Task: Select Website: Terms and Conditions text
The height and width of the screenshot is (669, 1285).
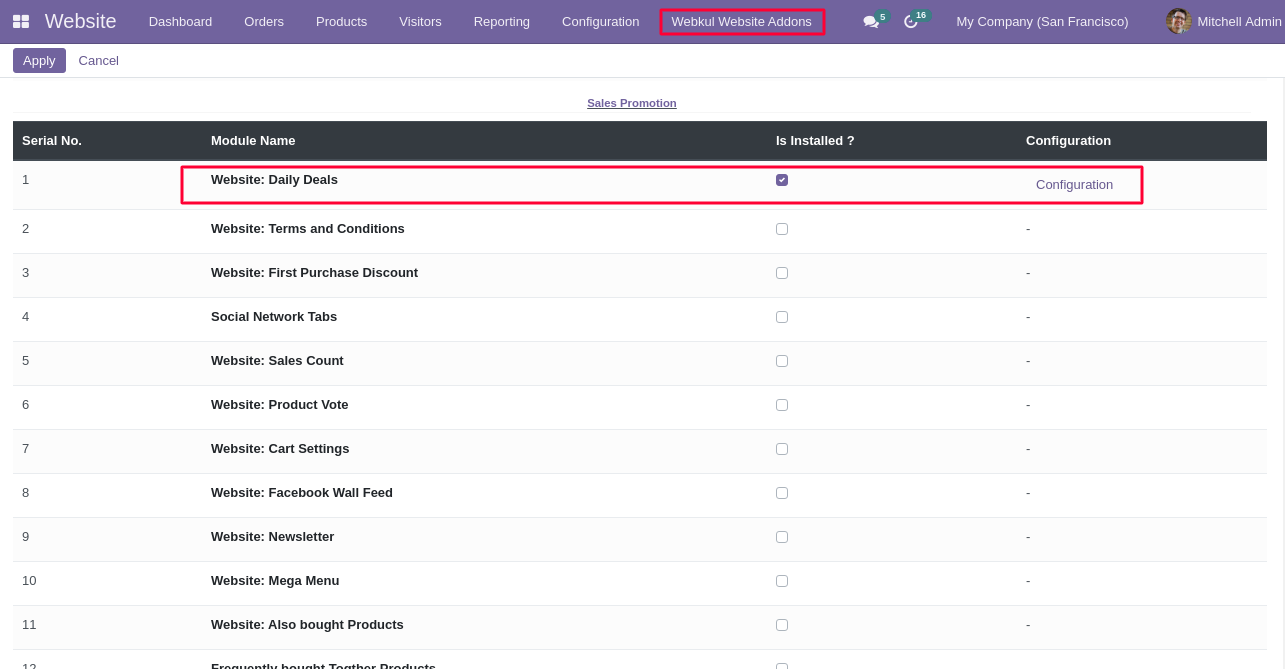Action: (308, 228)
